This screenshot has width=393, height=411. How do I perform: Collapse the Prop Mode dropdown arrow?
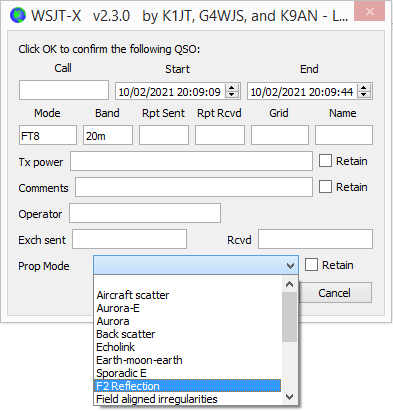coord(290,265)
